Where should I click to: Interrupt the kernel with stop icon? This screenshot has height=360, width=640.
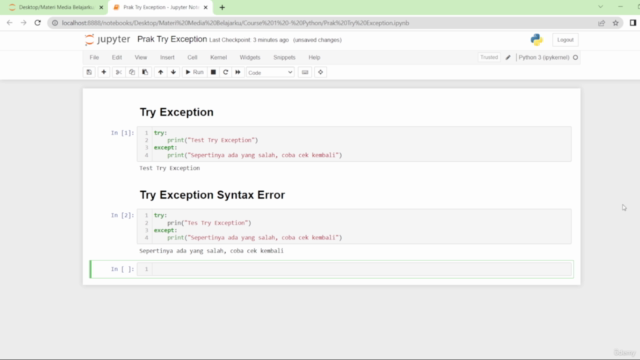point(213,72)
